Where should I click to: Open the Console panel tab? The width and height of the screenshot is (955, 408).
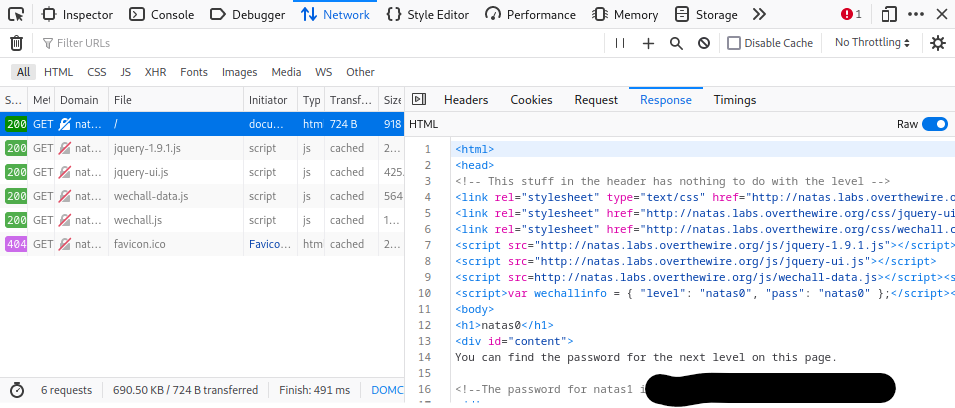click(x=162, y=15)
